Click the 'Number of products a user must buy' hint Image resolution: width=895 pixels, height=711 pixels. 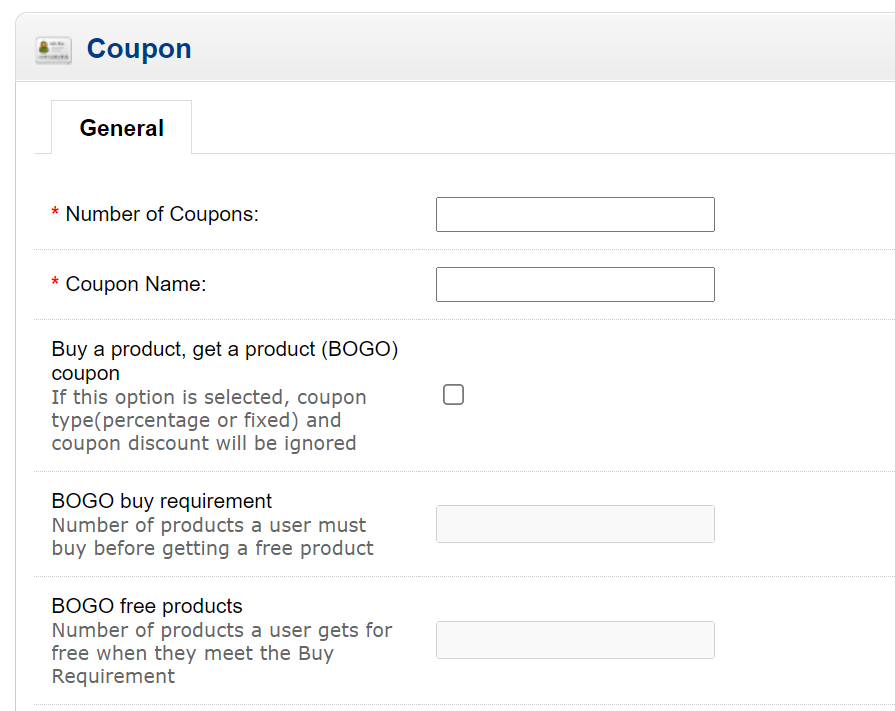(x=212, y=536)
